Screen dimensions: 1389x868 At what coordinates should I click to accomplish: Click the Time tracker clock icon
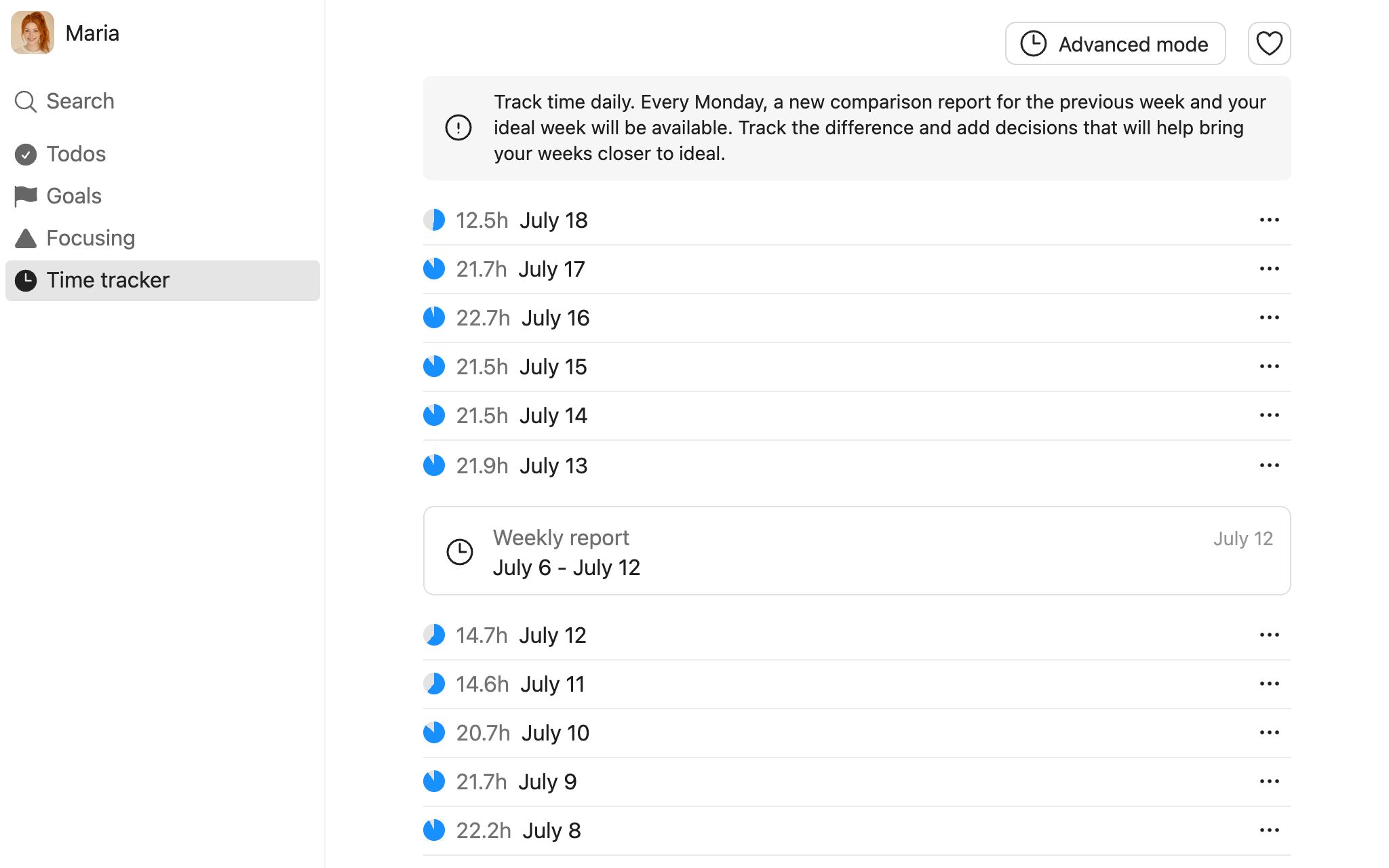pos(26,281)
